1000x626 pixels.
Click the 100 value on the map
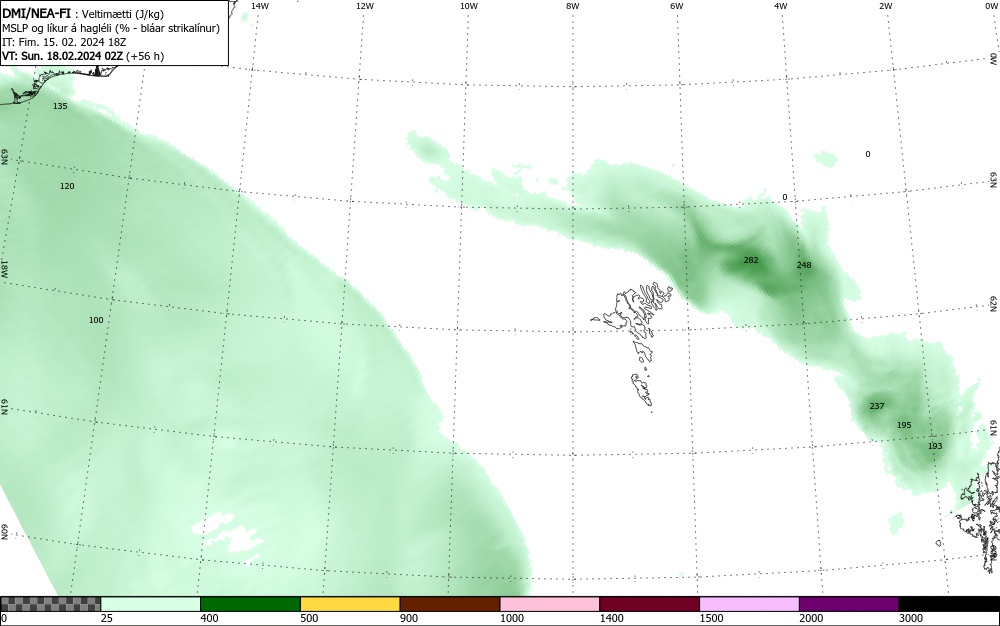pyautogui.click(x=96, y=320)
